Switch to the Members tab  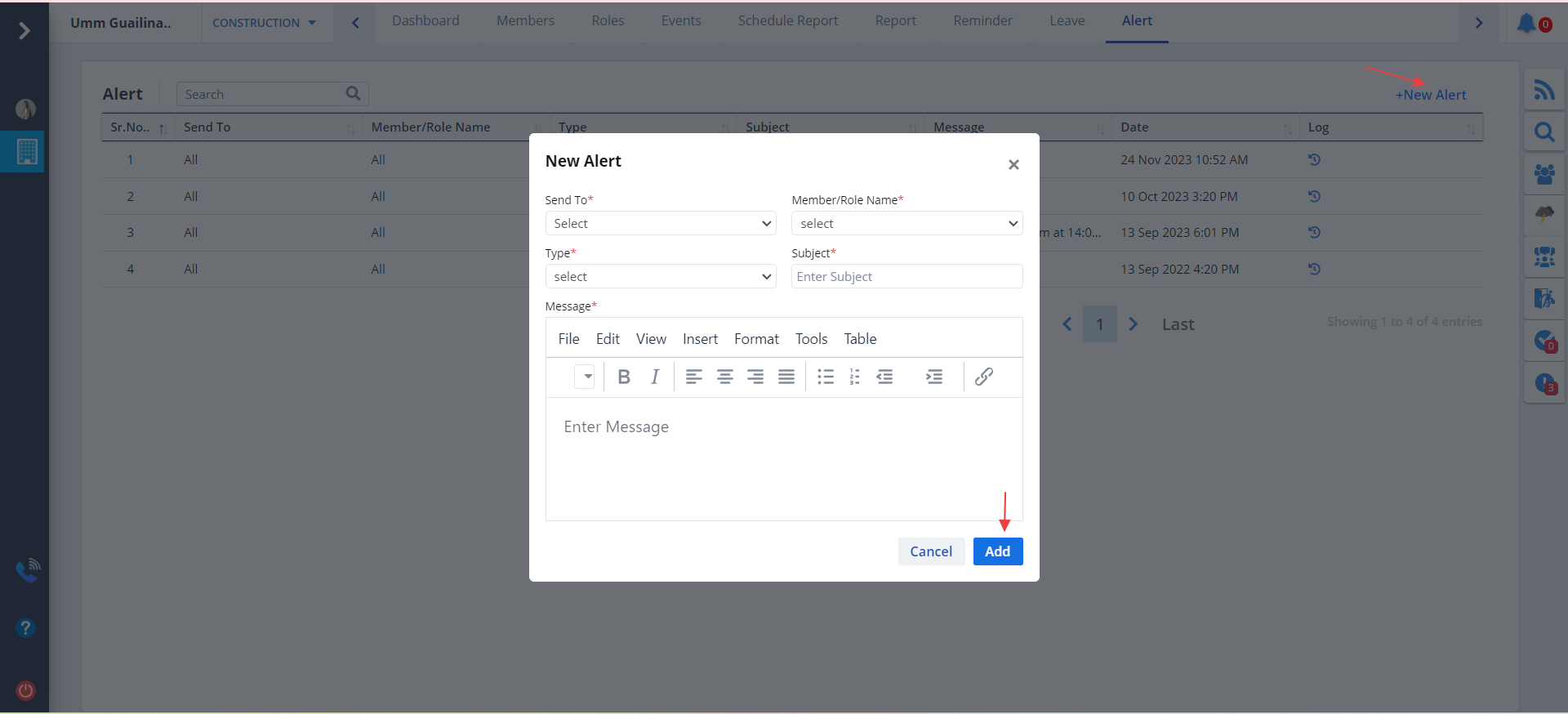[x=525, y=21]
